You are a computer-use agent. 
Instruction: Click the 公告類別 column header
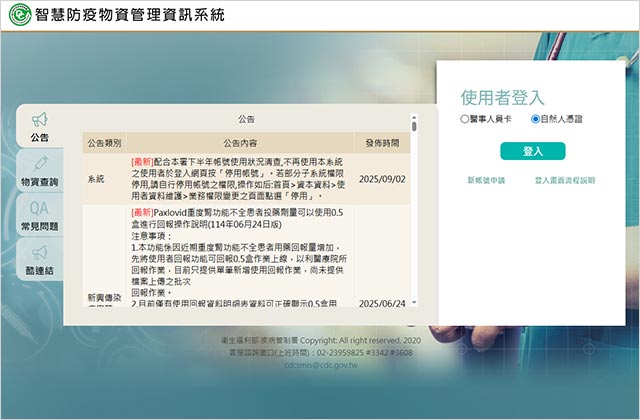(103, 143)
